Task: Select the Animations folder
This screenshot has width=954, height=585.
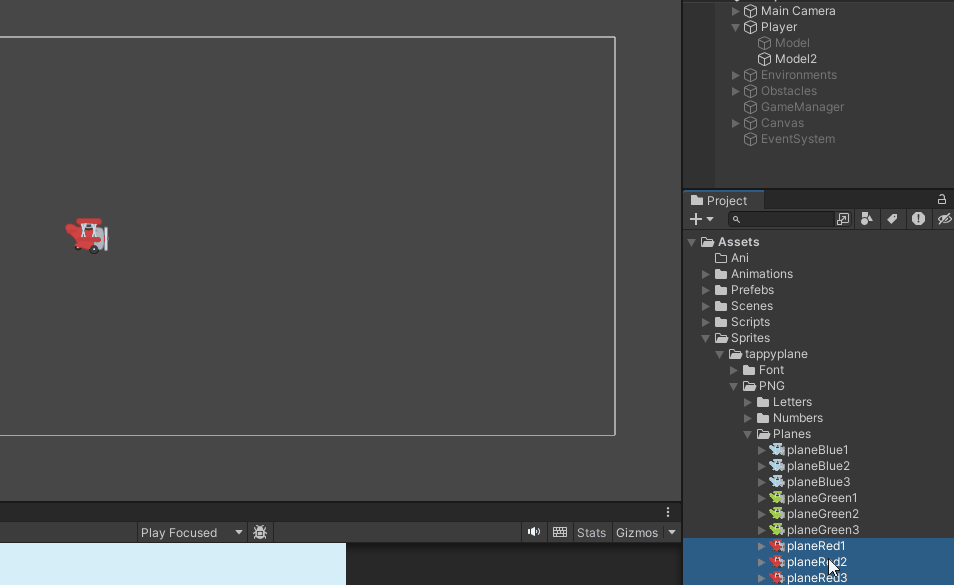Action: [762, 274]
